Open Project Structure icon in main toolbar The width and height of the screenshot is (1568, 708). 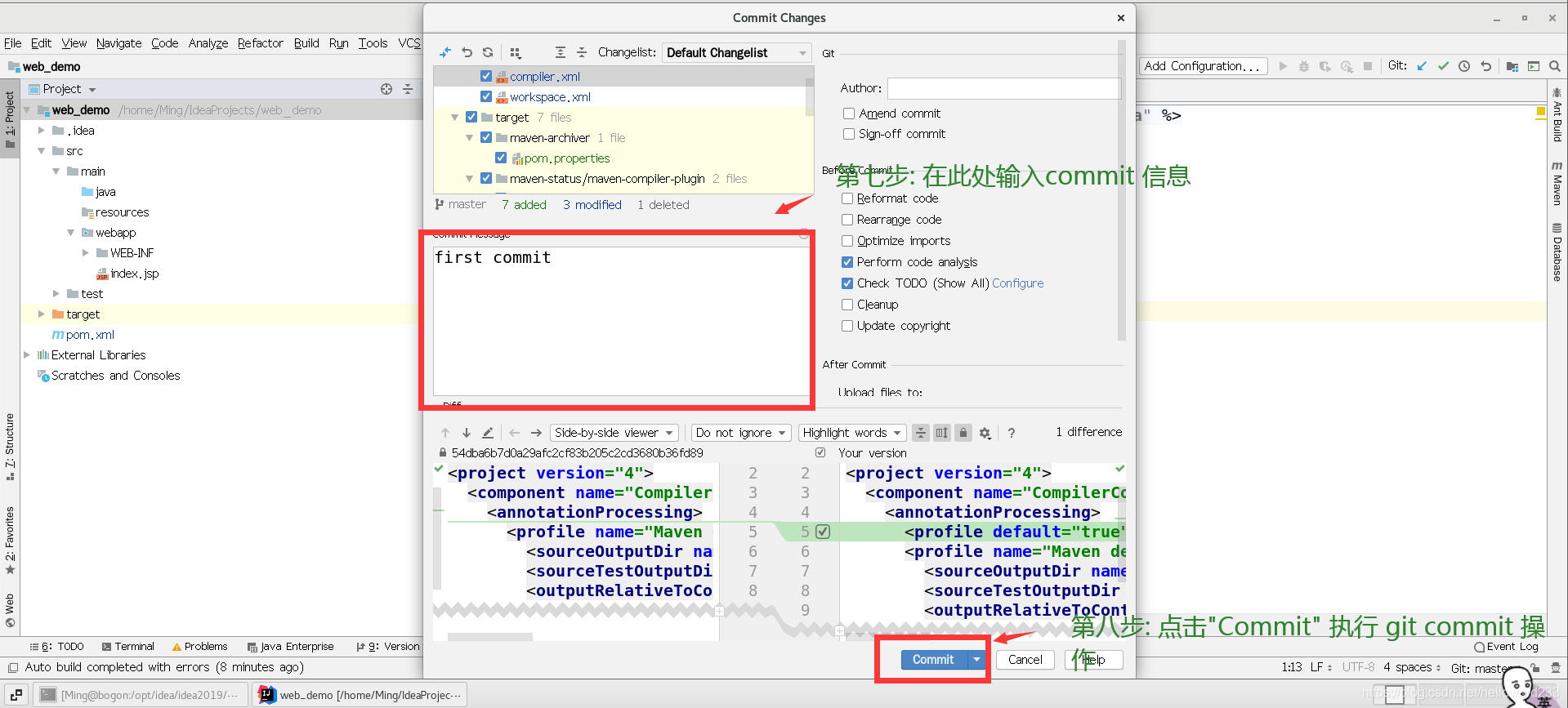(1512, 66)
